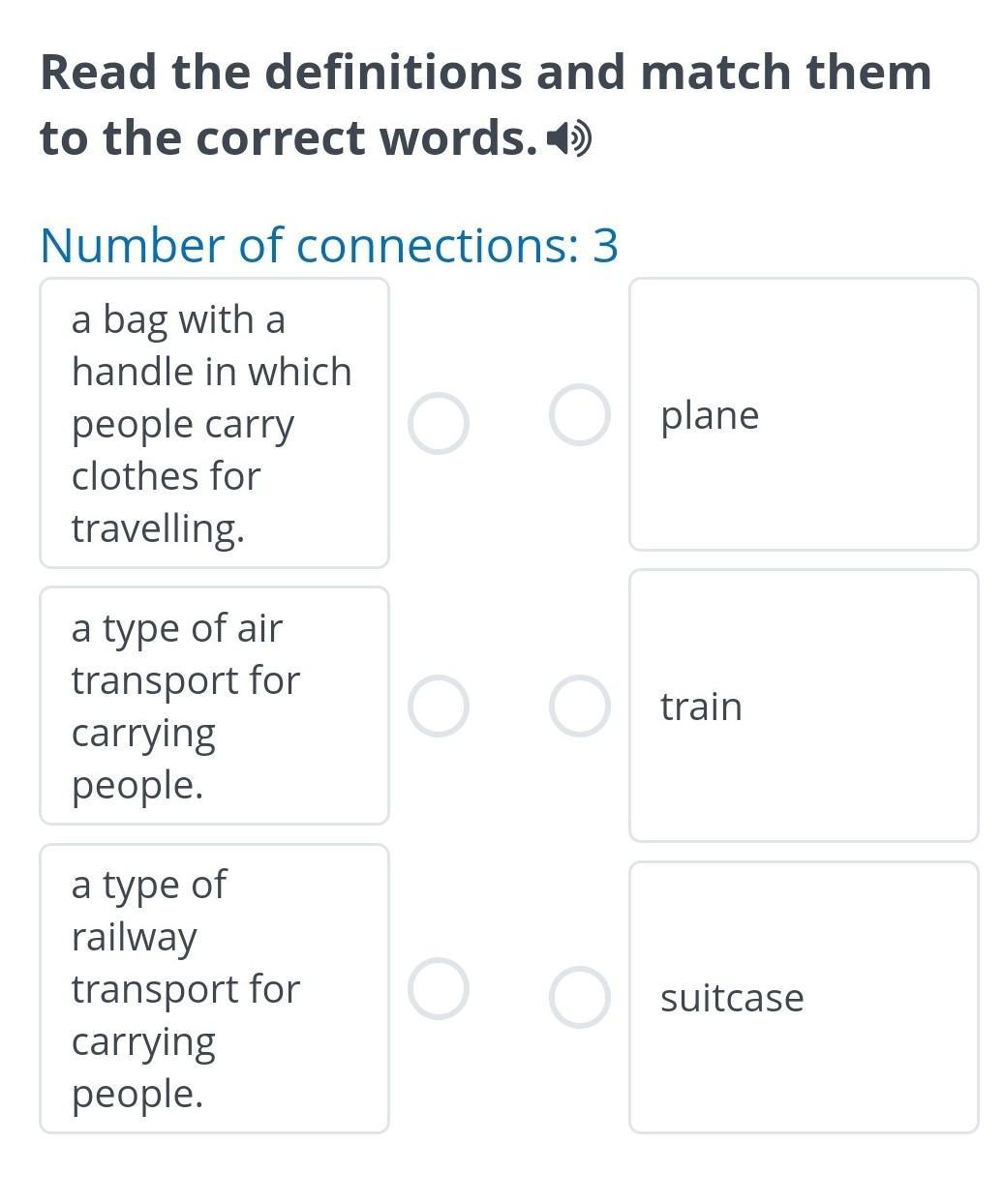
Task: Click the word 'train'
Action: point(701,707)
